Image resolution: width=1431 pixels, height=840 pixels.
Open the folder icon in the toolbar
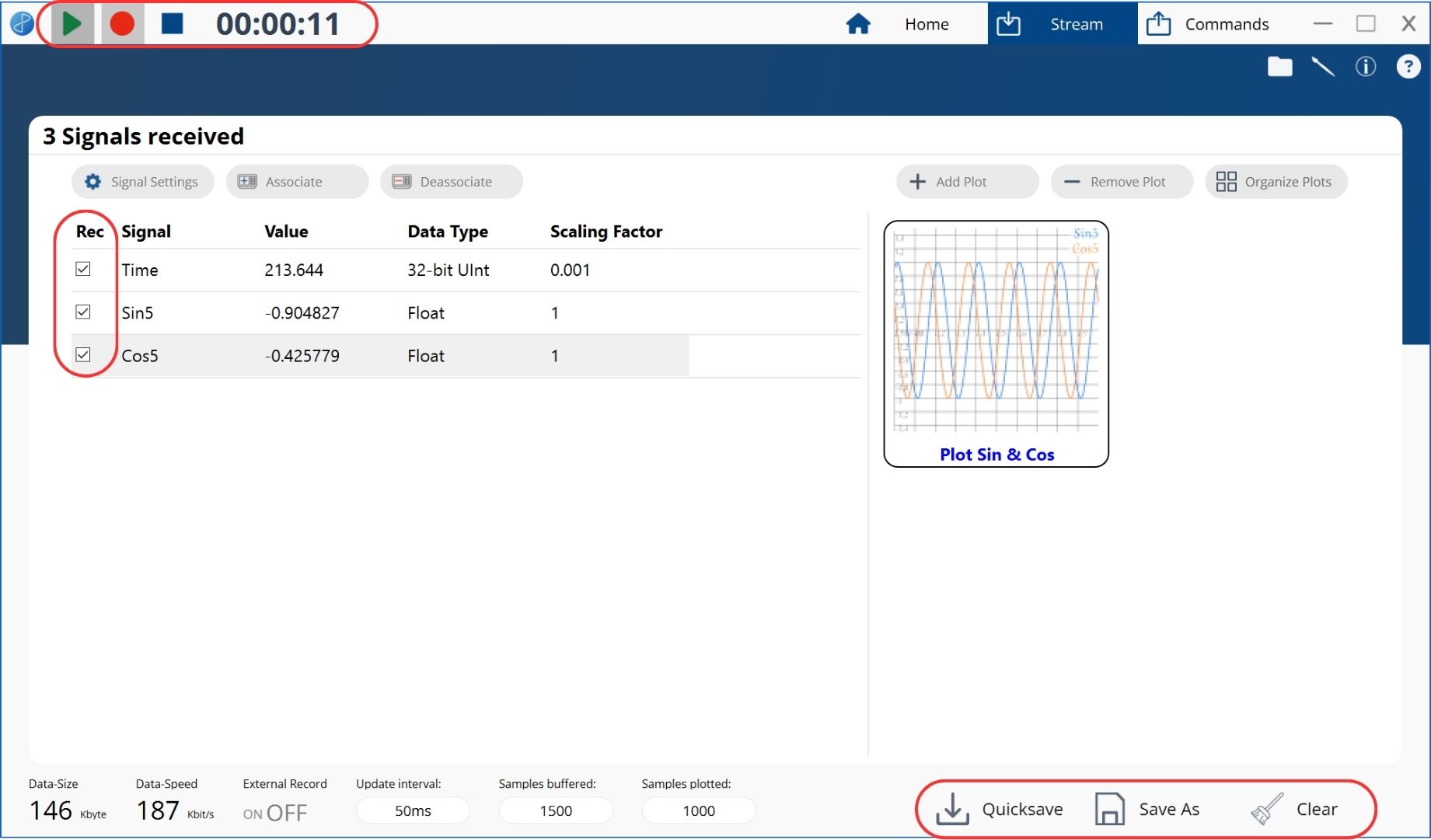pyautogui.click(x=1279, y=67)
